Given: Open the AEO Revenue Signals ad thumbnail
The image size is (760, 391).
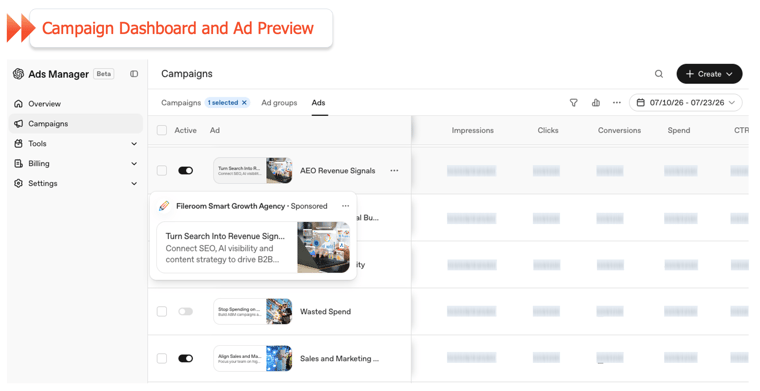Looking at the screenshot, I should point(253,171).
